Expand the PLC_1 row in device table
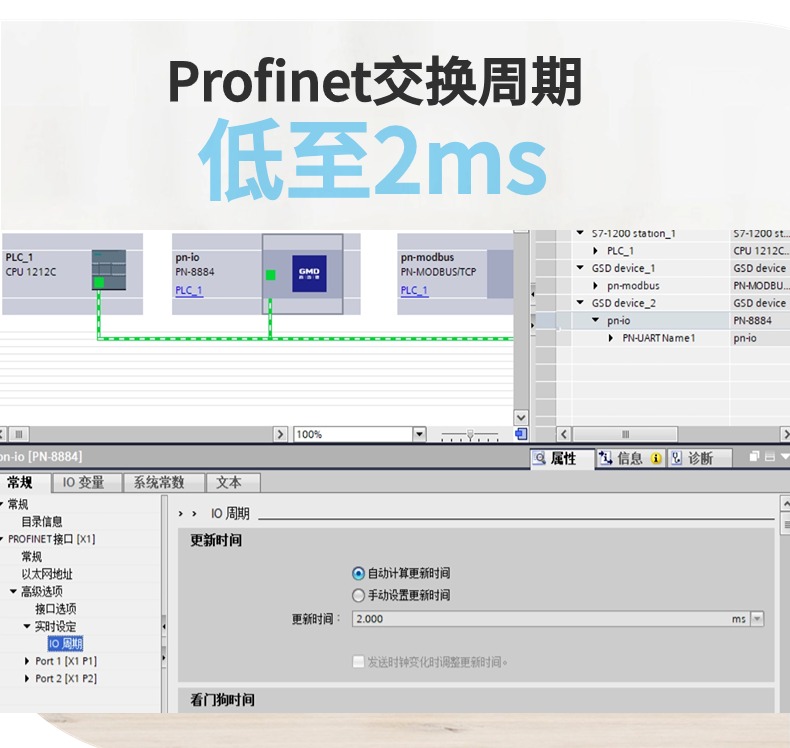This screenshot has width=790, height=748. [x=596, y=251]
